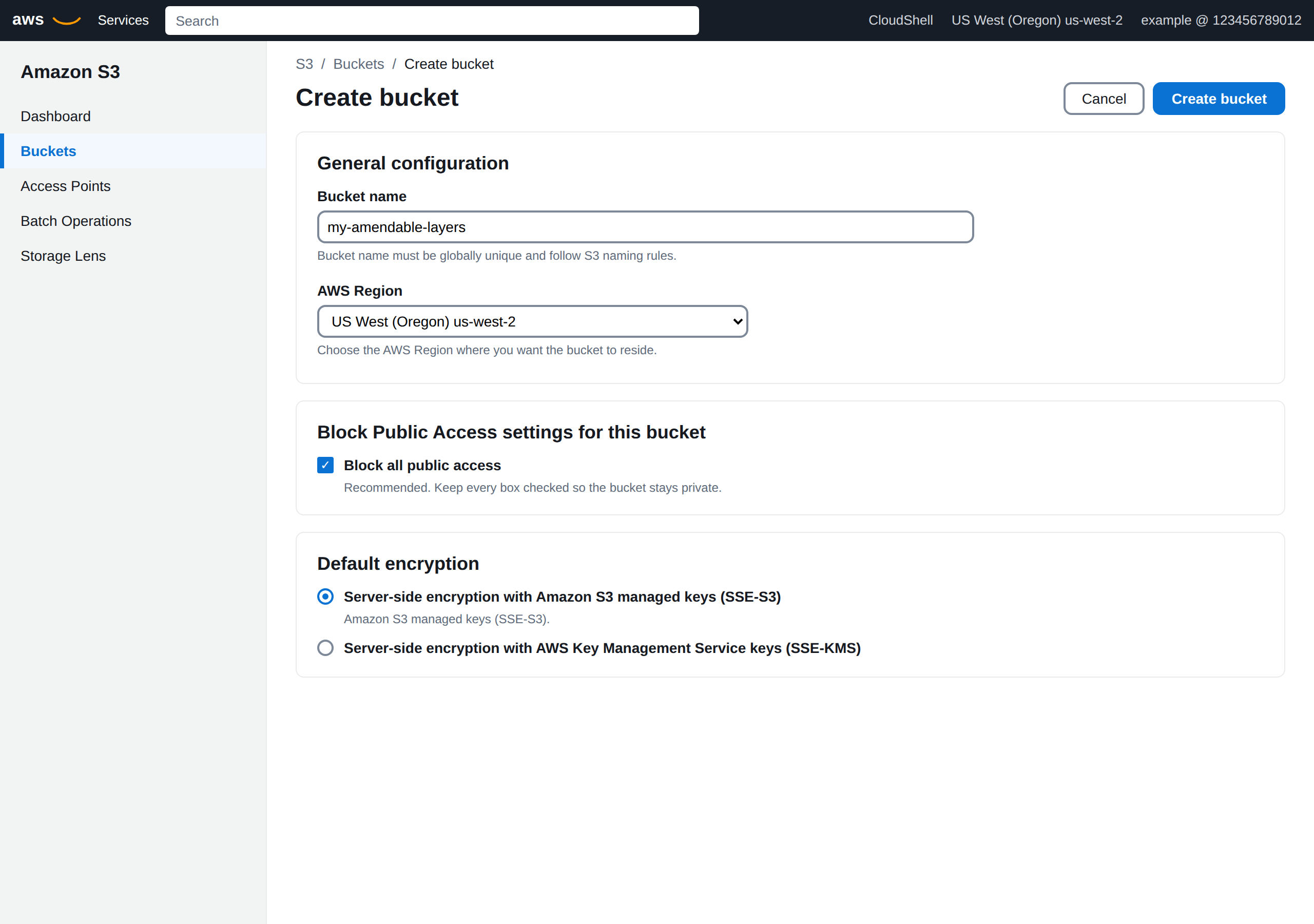
Task: Open the US West (Oregon) region selector in header
Action: [1036, 20]
